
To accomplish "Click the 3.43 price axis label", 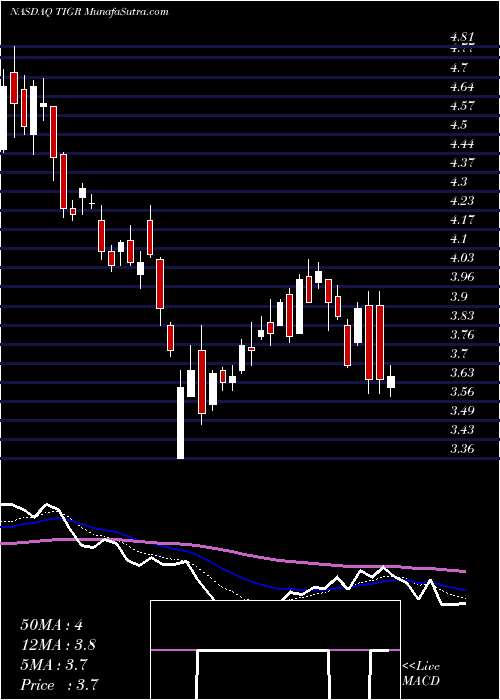I will tap(462, 430).
